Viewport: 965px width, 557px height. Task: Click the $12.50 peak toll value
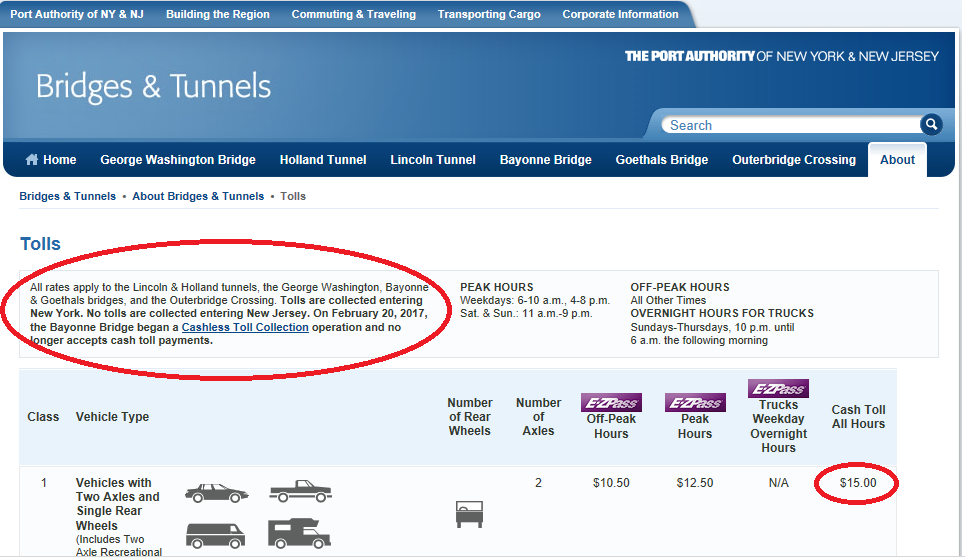pos(695,483)
